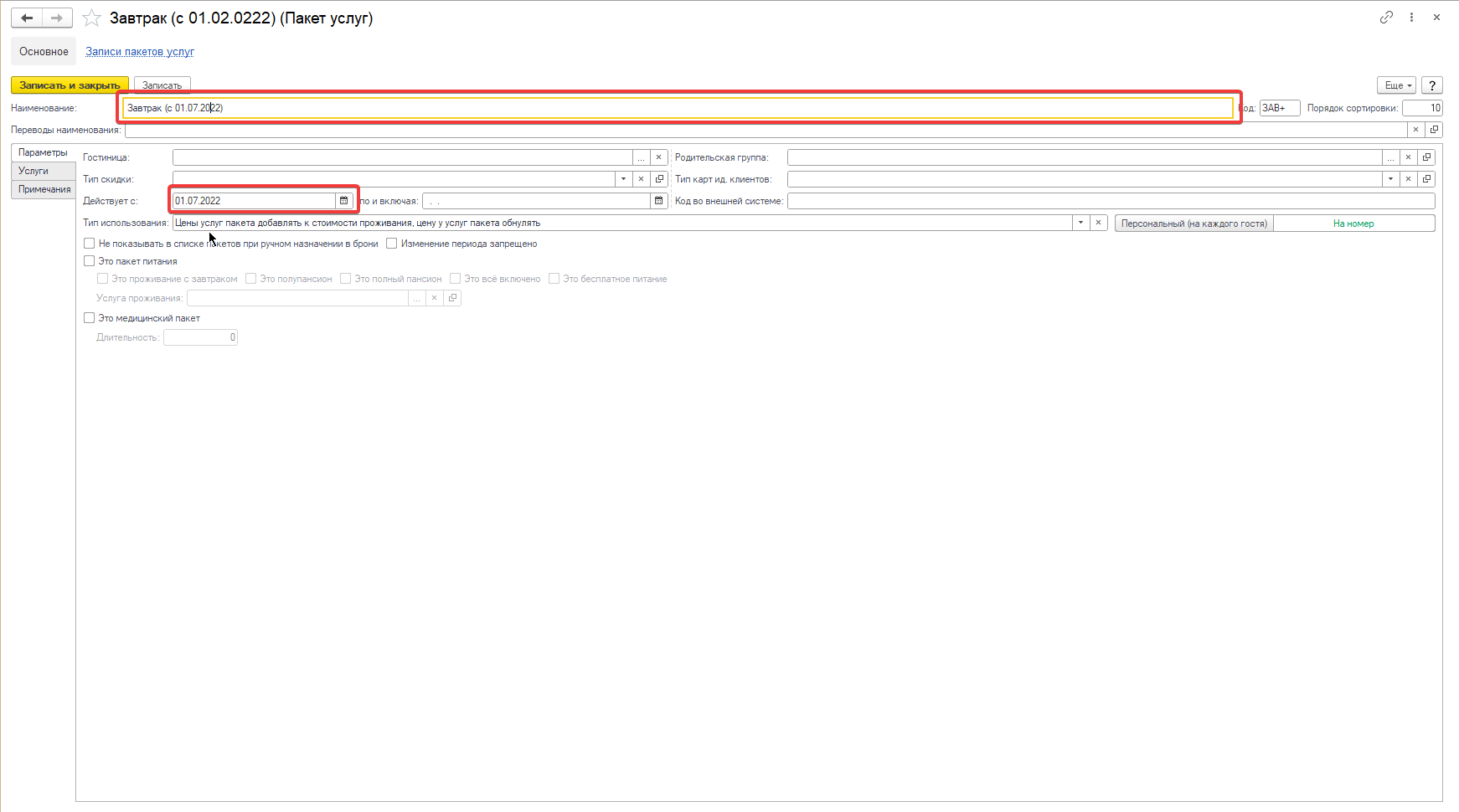Switch to the Примечания tab

coord(44,189)
